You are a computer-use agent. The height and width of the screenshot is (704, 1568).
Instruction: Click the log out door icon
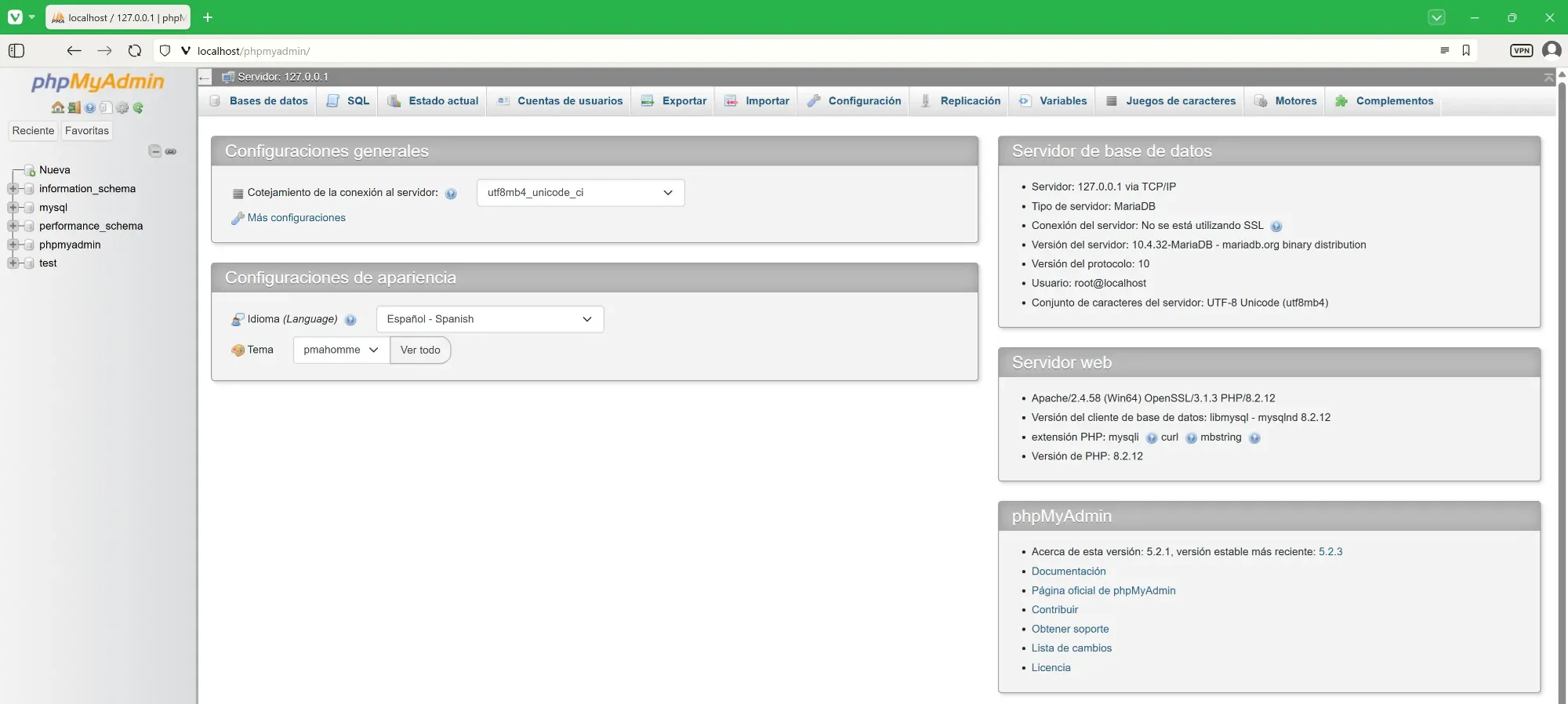(74, 108)
